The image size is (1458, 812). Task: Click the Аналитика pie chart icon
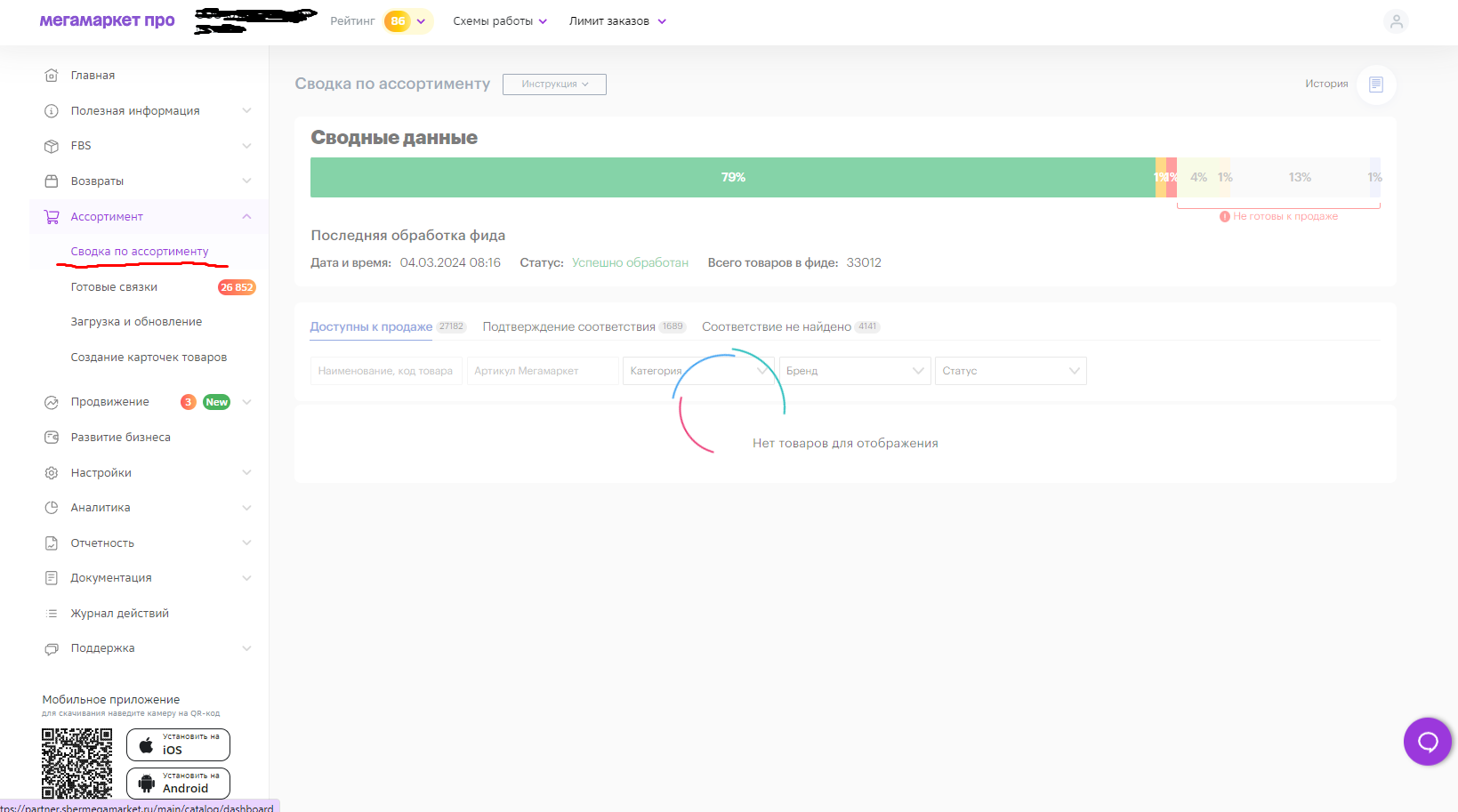pyautogui.click(x=52, y=508)
